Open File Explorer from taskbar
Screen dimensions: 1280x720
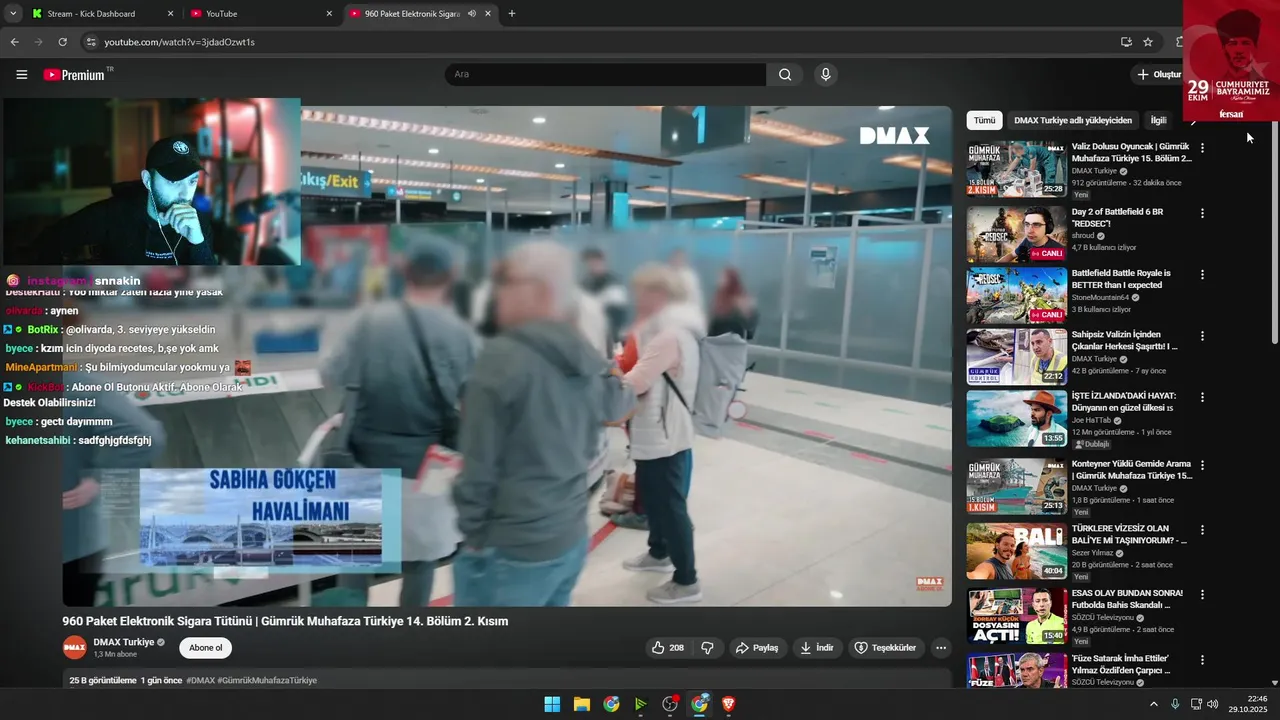click(x=581, y=704)
